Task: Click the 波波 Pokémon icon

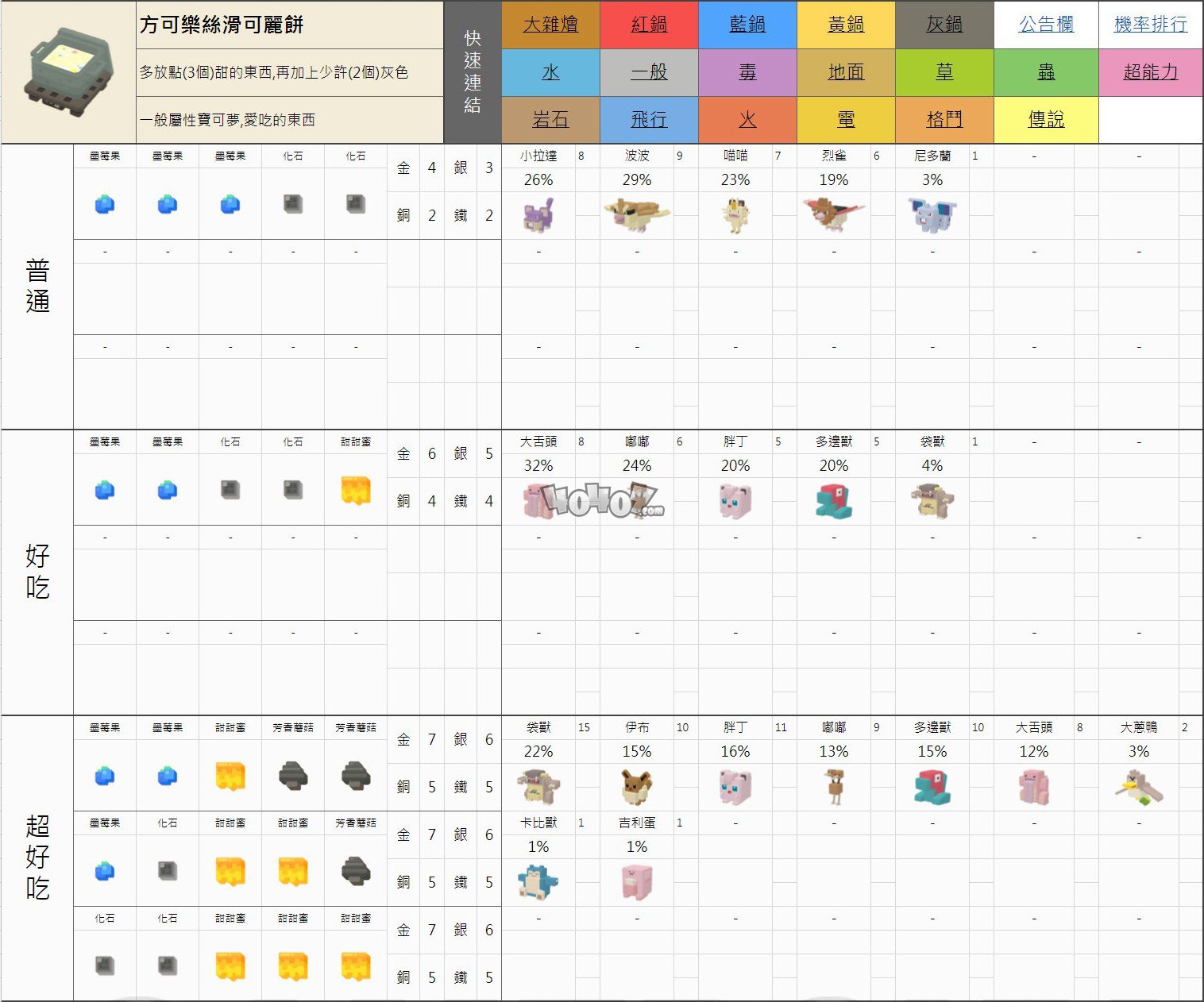Action: [x=637, y=215]
